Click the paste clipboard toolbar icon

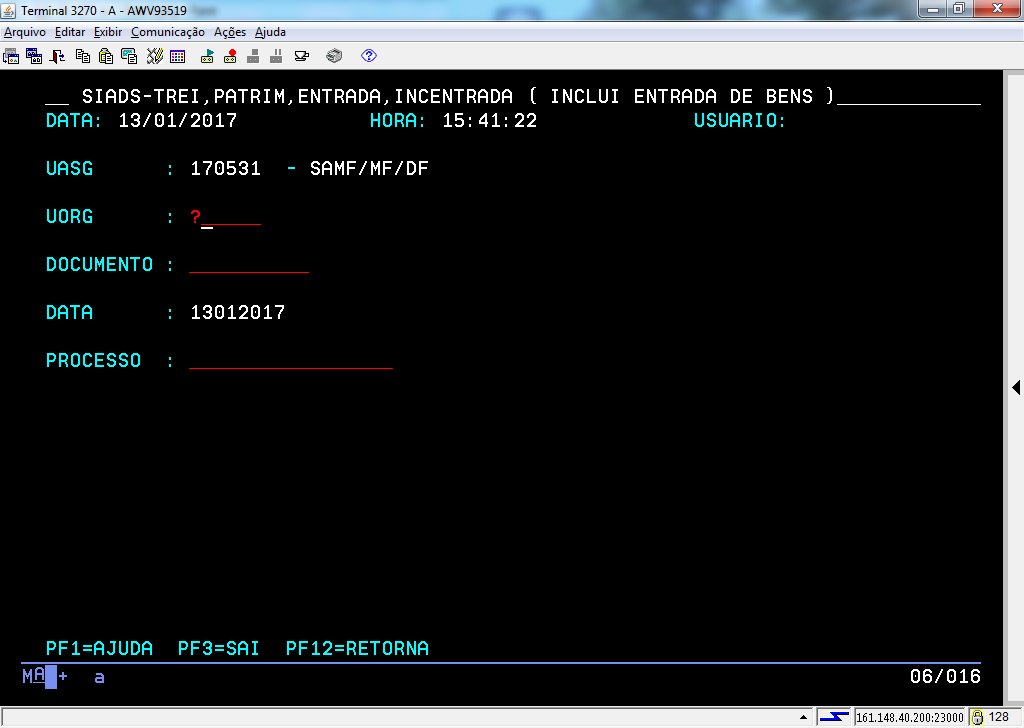[106, 56]
